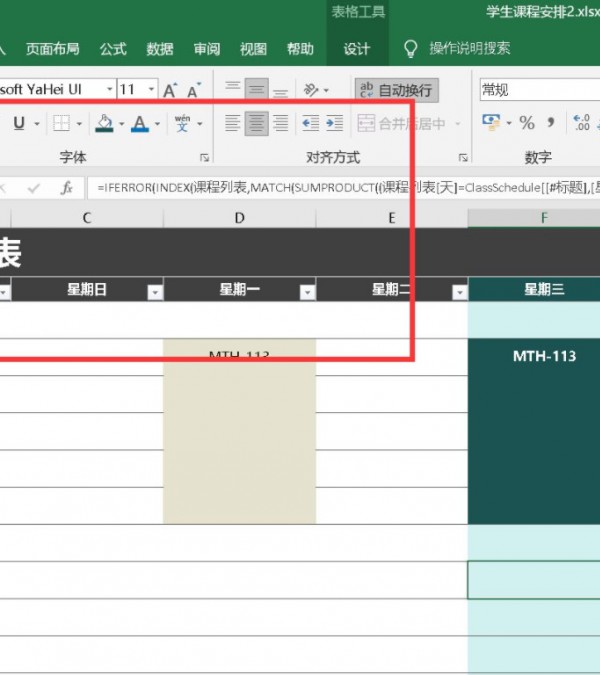Apply percent style format
This screenshot has height=675, width=600.
click(527, 123)
